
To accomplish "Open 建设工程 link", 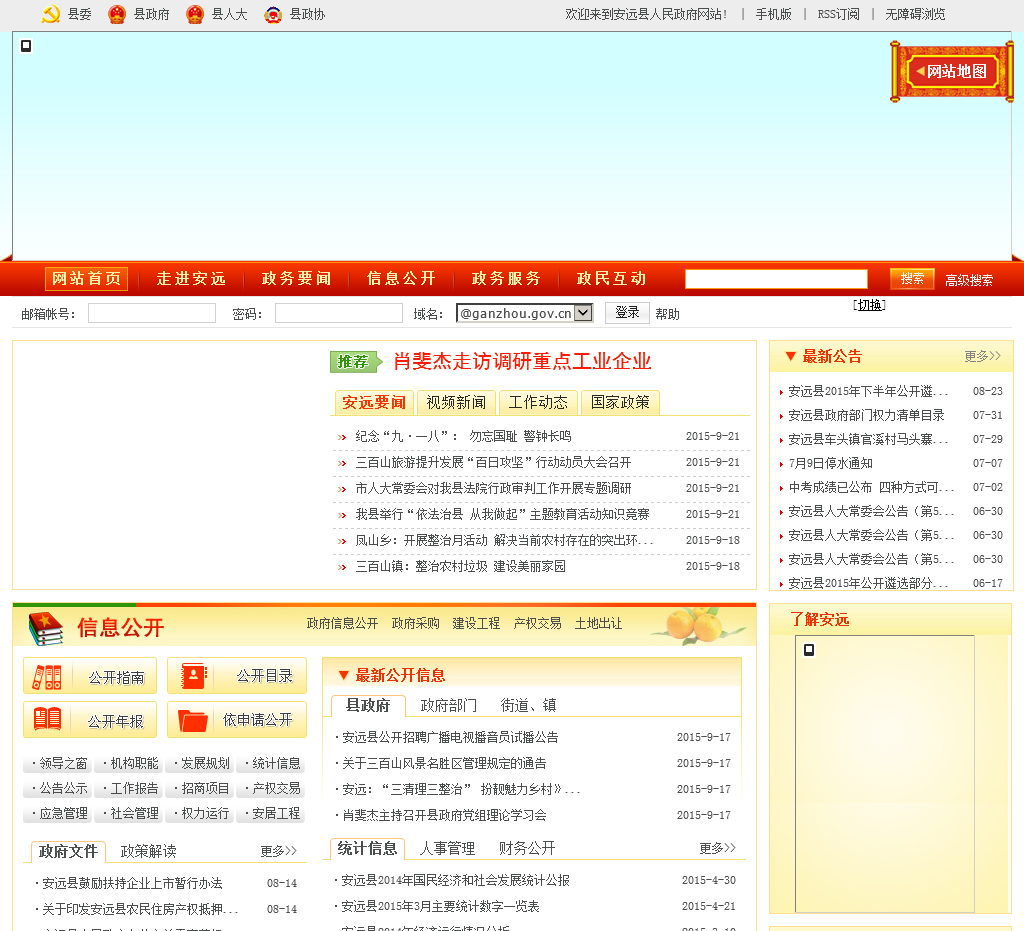I will 476,623.
